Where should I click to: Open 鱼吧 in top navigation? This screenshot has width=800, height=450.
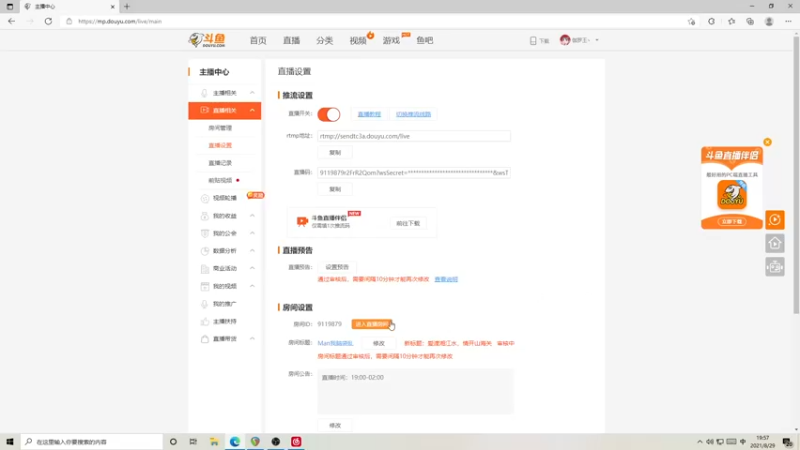click(x=424, y=40)
